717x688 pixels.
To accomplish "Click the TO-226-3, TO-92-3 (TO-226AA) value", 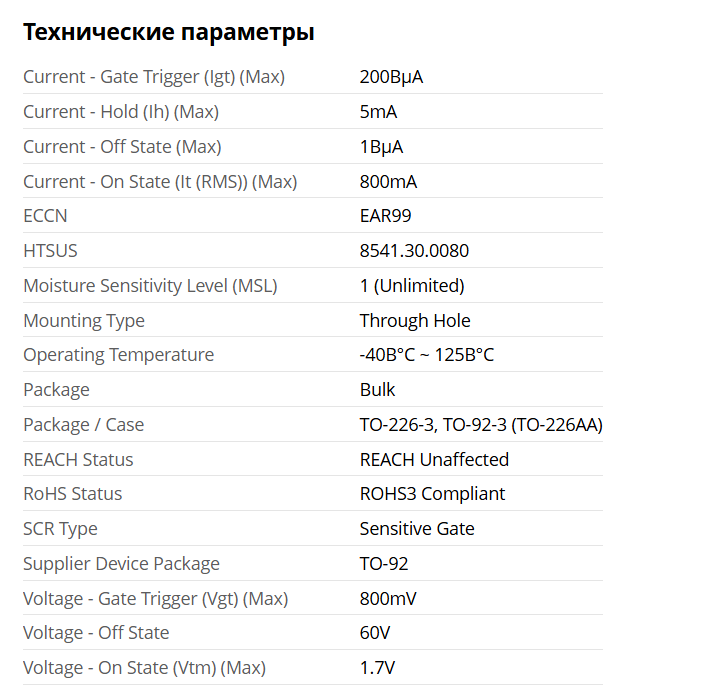I will click(x=481, y=425).
